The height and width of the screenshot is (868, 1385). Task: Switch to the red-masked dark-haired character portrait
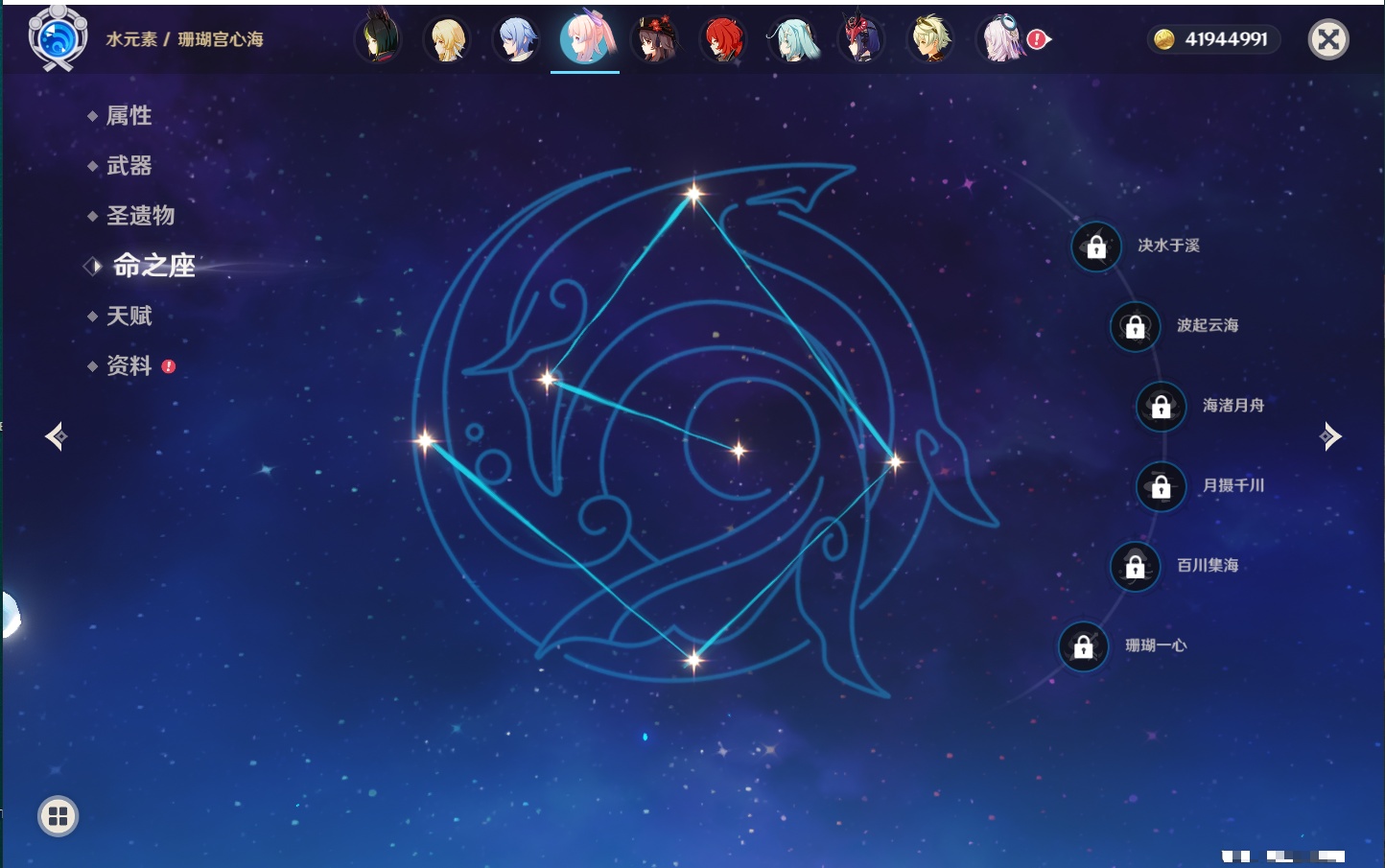pyautogui.click(x=861, y=39)
